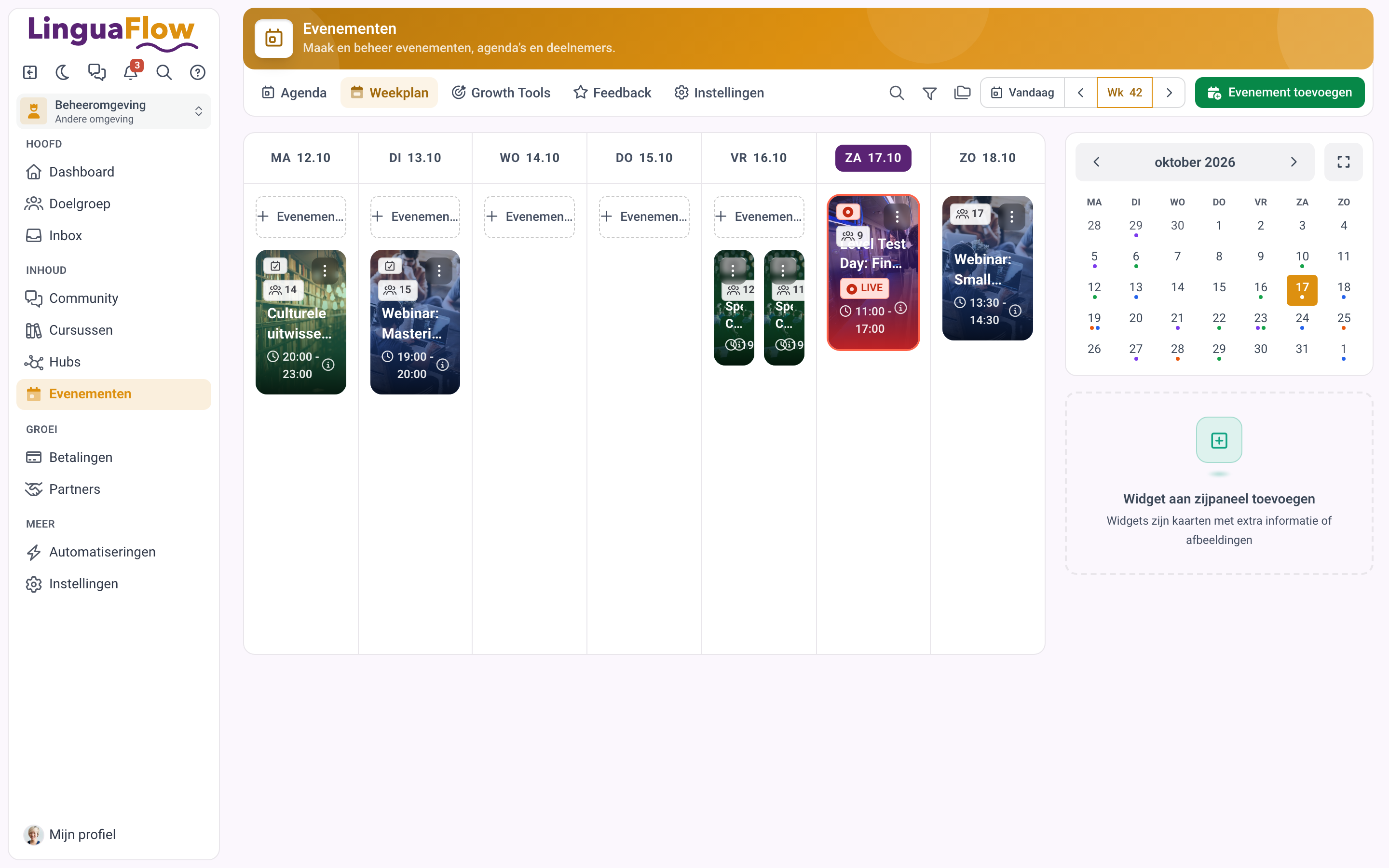Open notifications bell with badge

coord(131,72)
